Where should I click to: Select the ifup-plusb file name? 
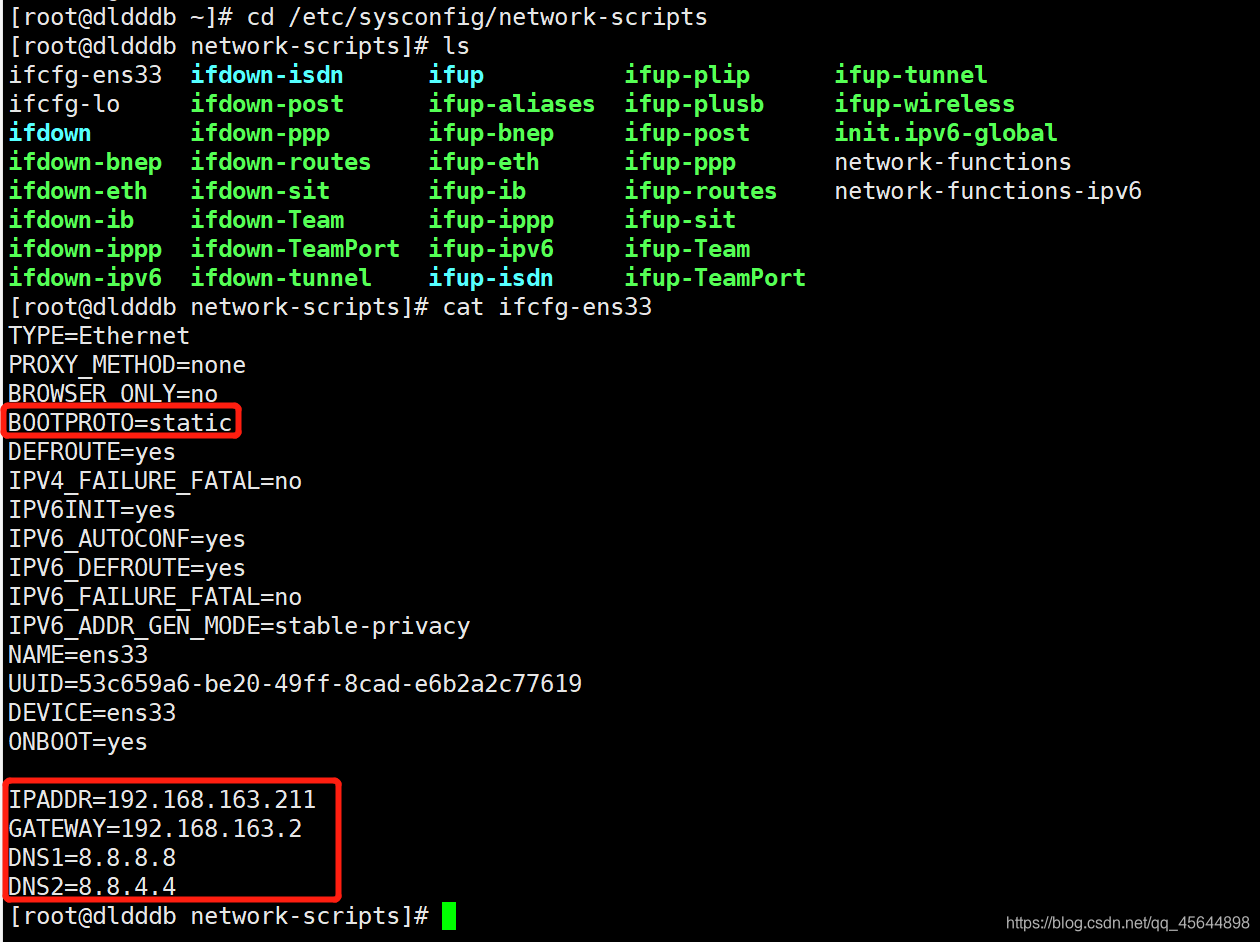click(x=694, y=104)
